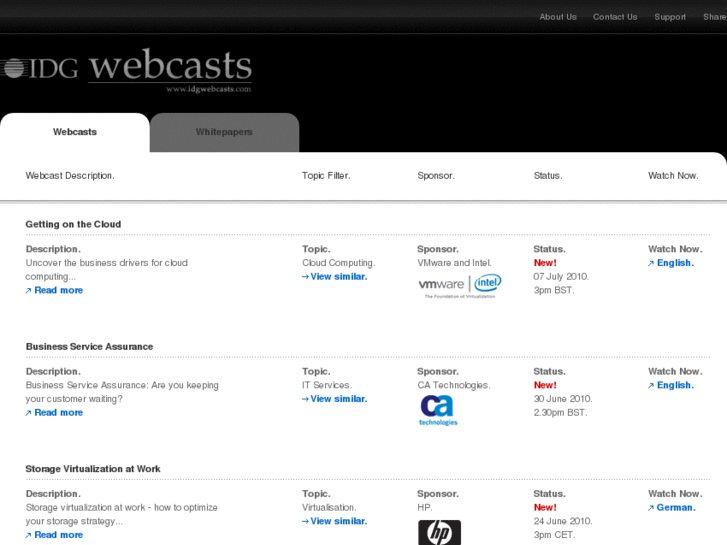This screenshot has height=545, width=727.
Task: Click the Business Service Assurance title
Action: (89, 347)
